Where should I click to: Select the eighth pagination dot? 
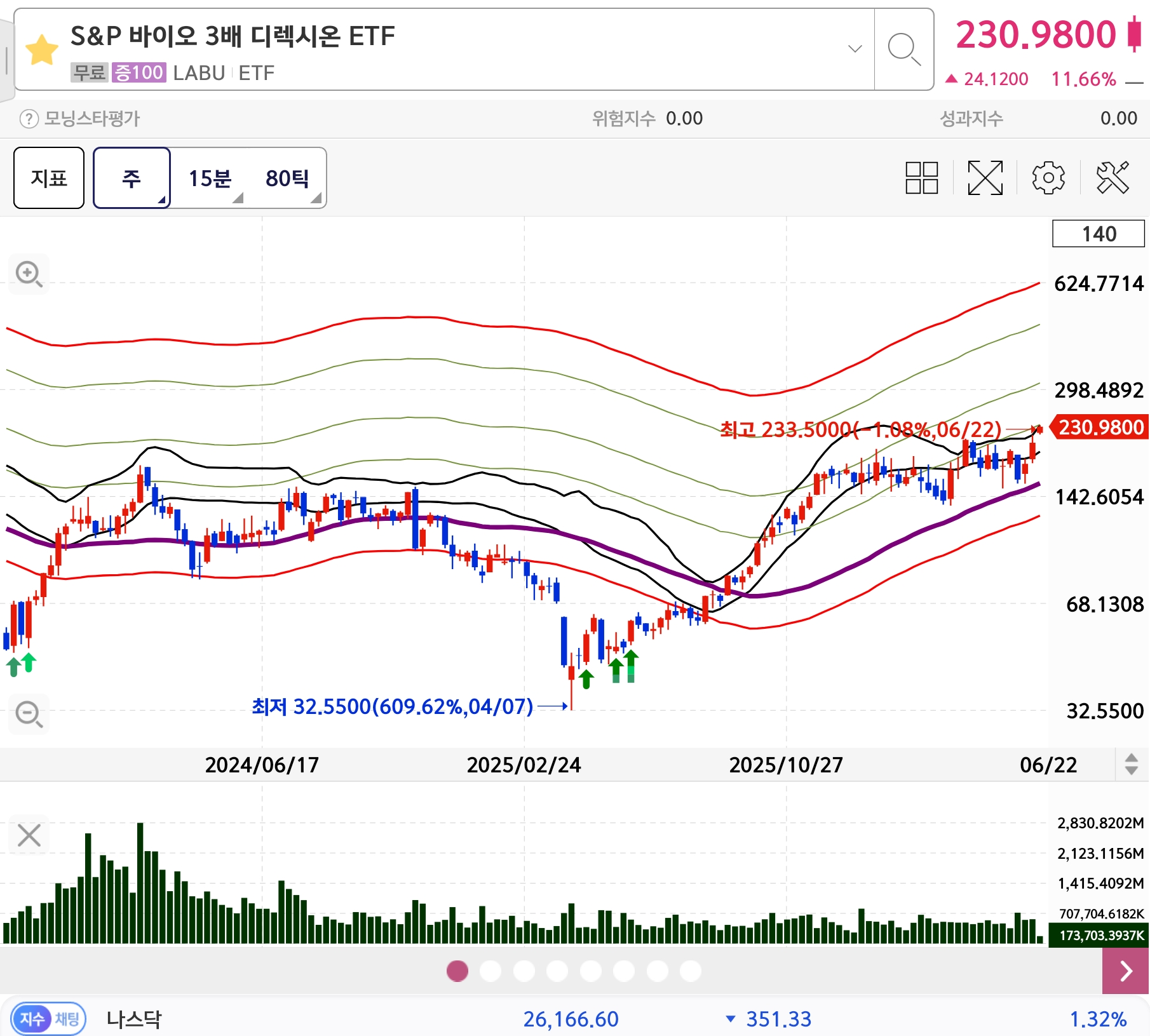tap(691, 971)
